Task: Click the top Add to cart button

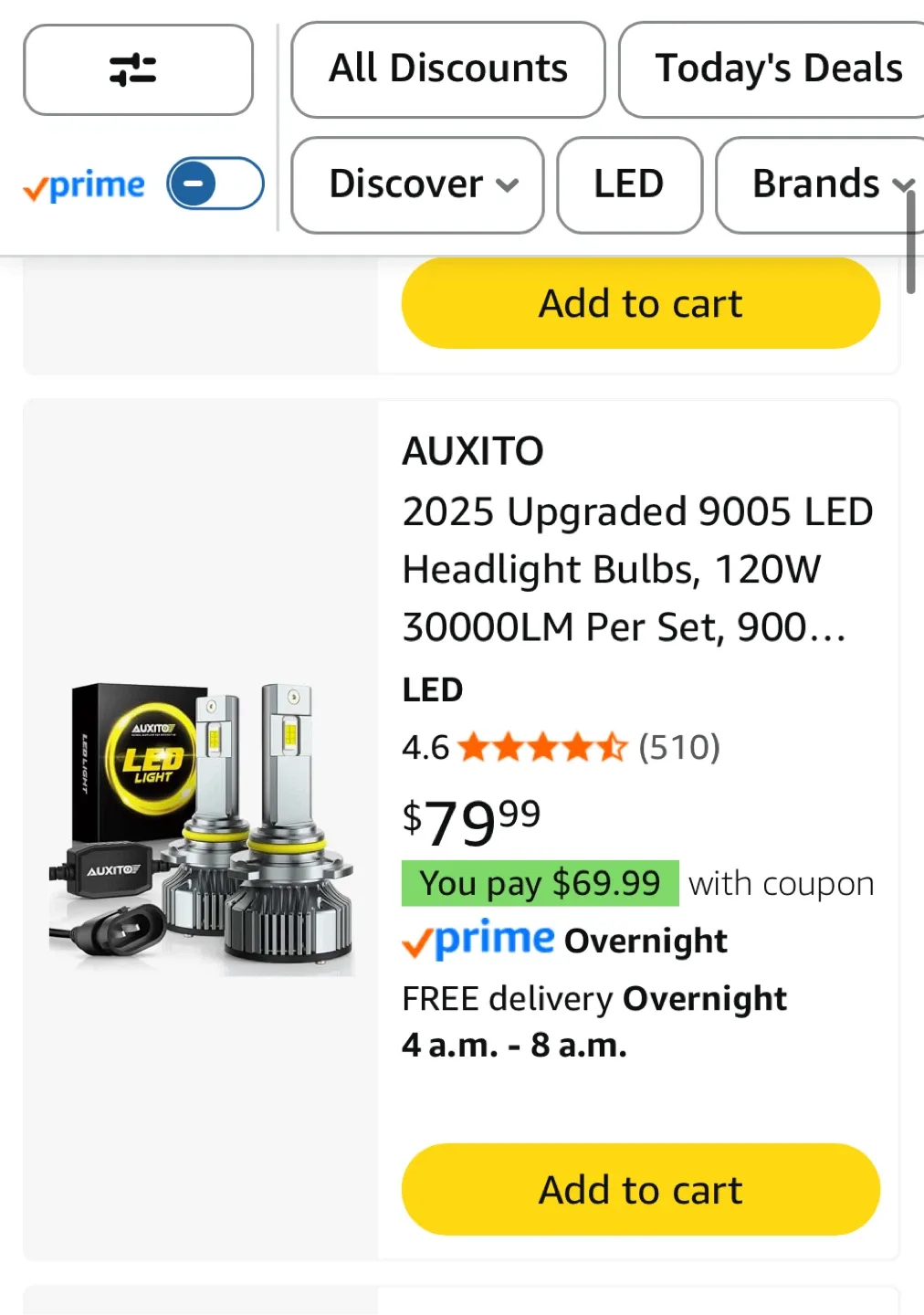Action: tap(641, 303)
